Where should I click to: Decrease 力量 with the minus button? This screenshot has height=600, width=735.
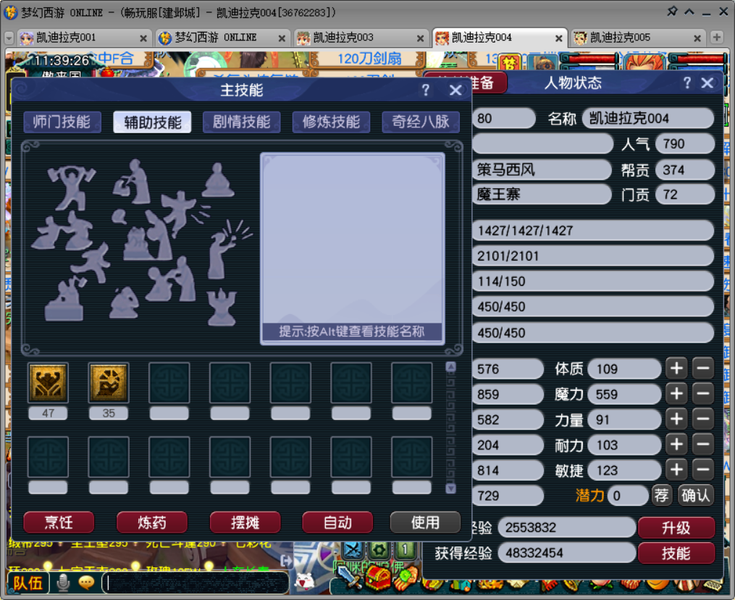click(x=703, y=419)
